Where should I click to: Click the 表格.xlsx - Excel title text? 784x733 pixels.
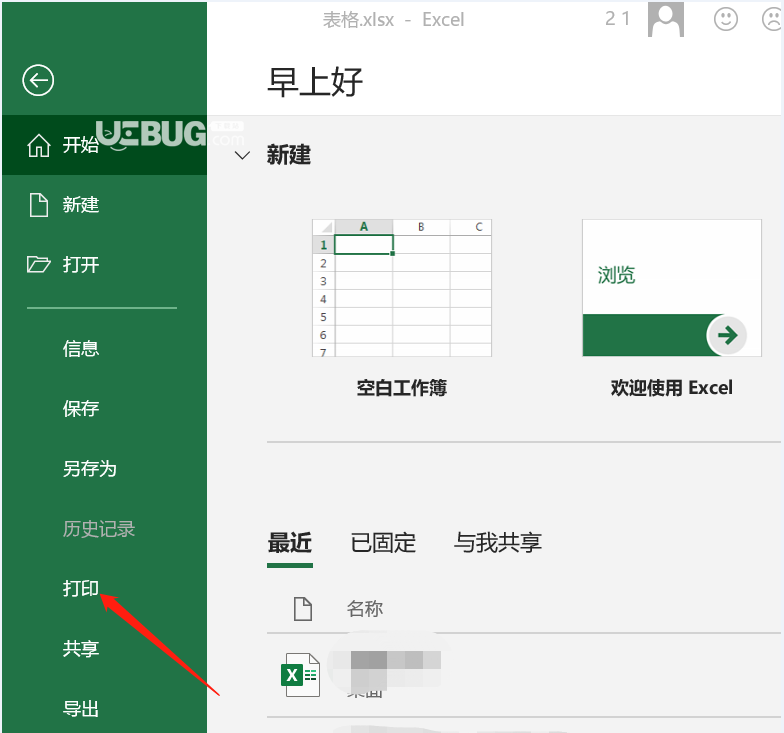point(394,20)
